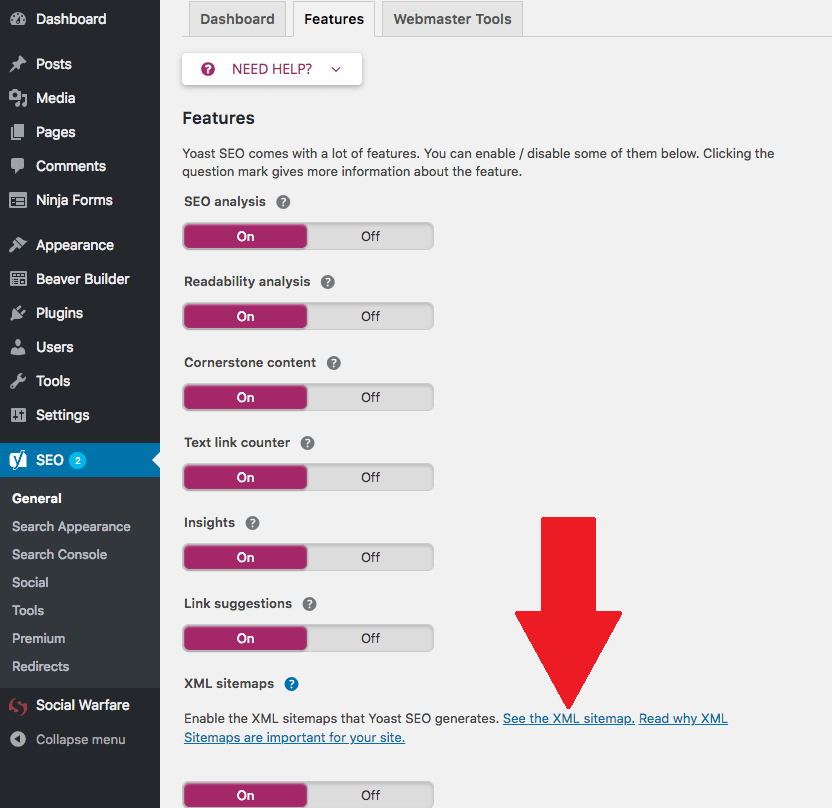Viewport: 832px width, 808px height.
Task: Switch to the Webmaster Tools tab
Action: pos(452,19)
